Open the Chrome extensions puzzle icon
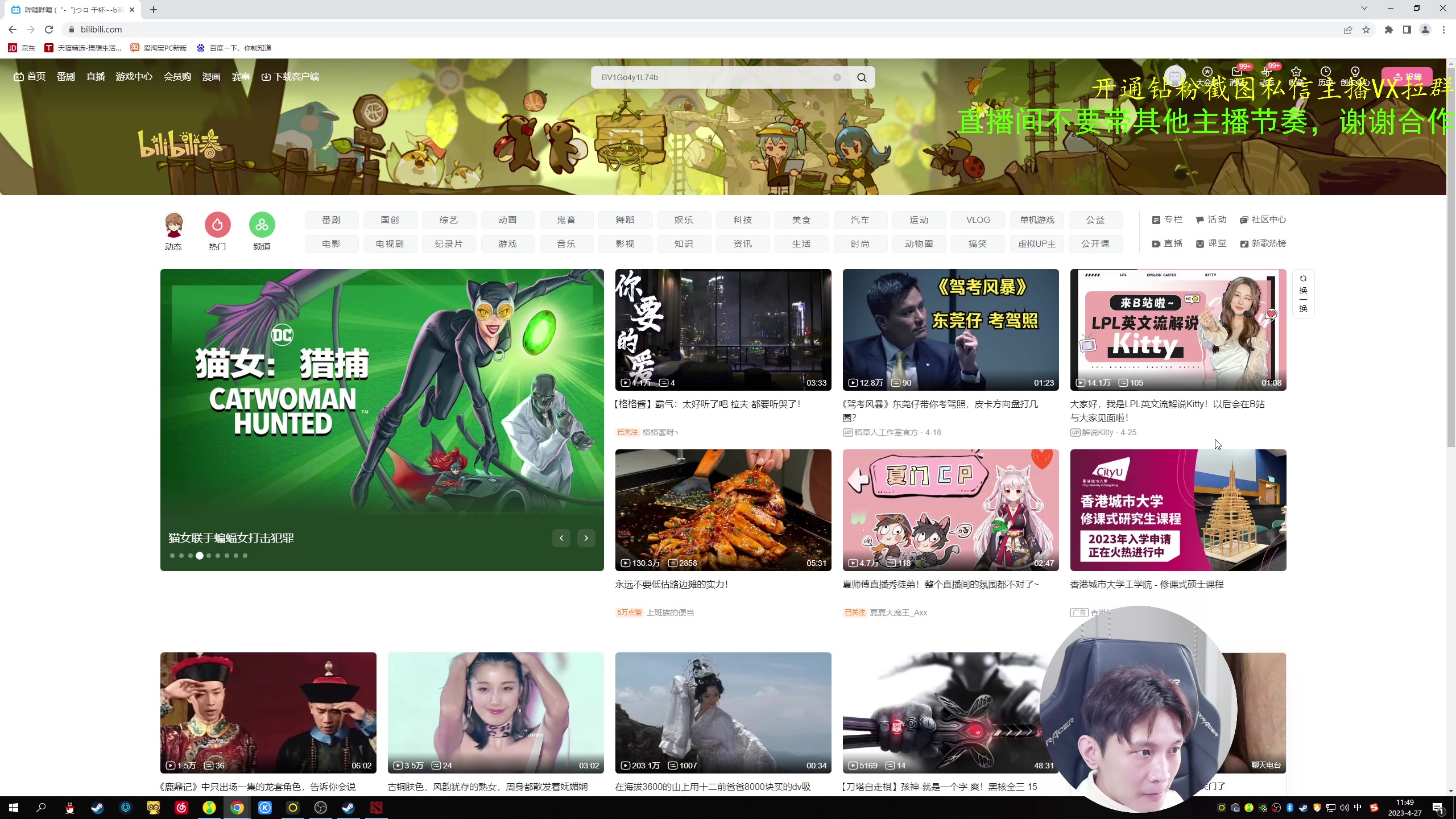The height and width of the screenshot is (819, 1456). 1389,30
